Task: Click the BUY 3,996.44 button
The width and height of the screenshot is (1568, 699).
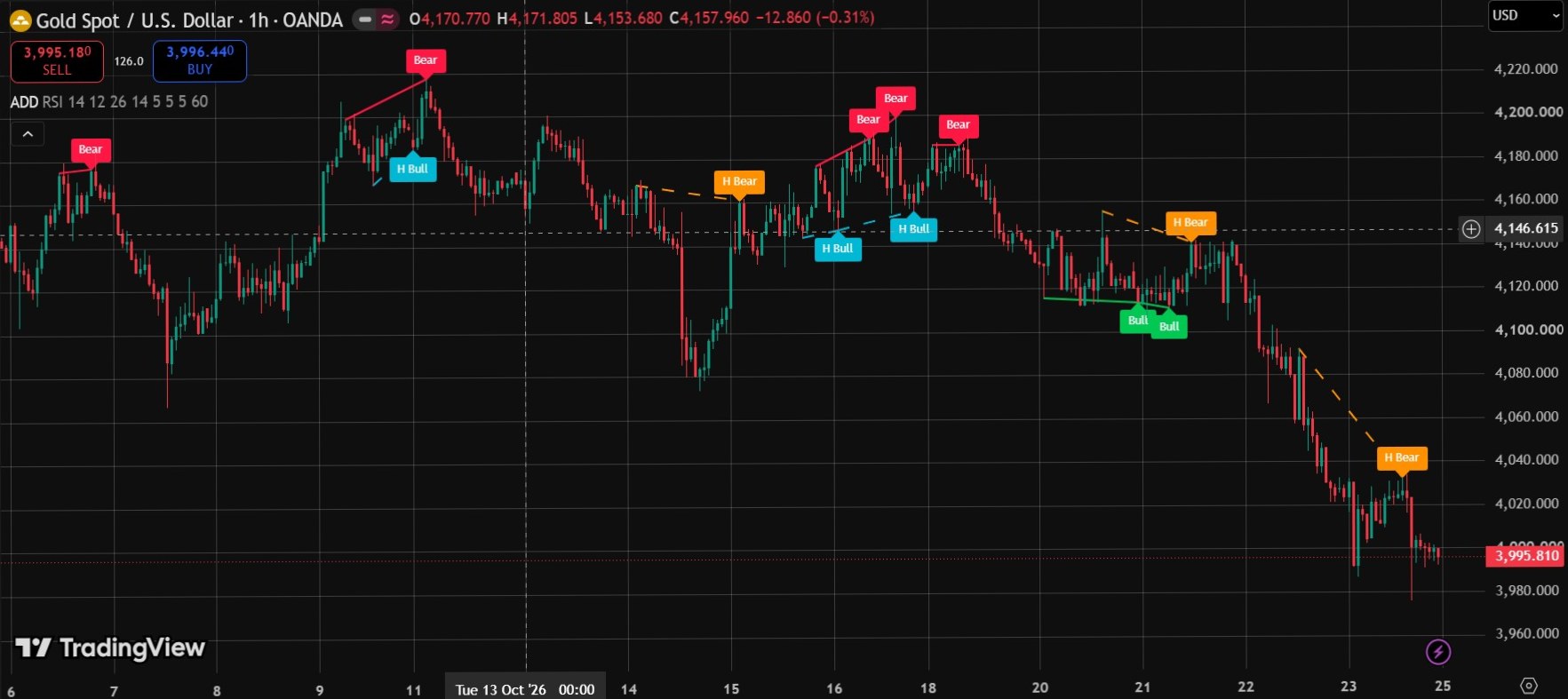Action: (200, 60)
